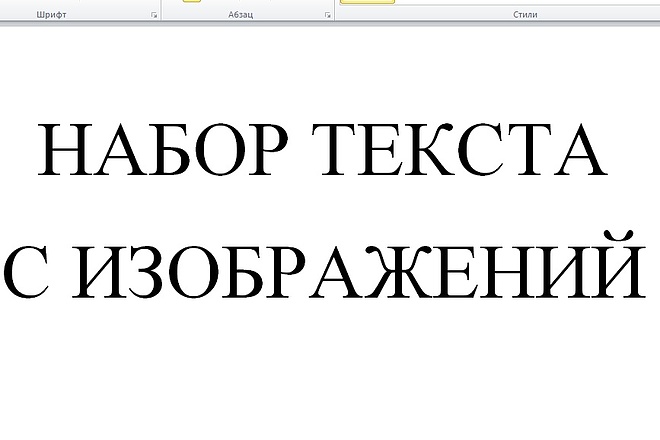
Task: Open the Шрифт dialog launcher arrow
Action: [154, 15]
